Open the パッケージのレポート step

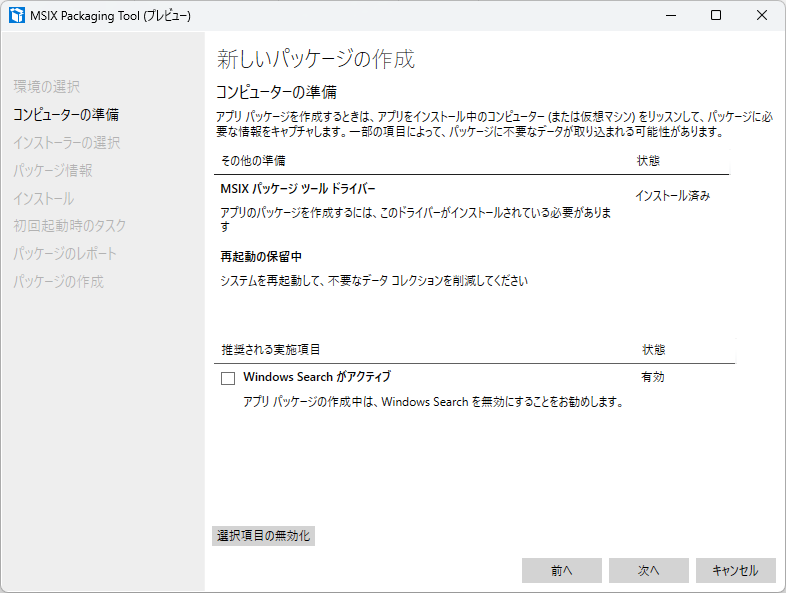tap(65, 254)
